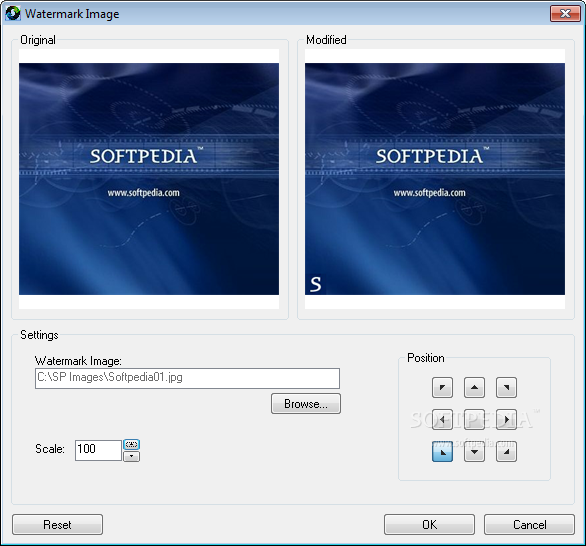This screenshot has height=546, width=586.
Task: Click the Watermark Image path field
Action: pos(187,378)
